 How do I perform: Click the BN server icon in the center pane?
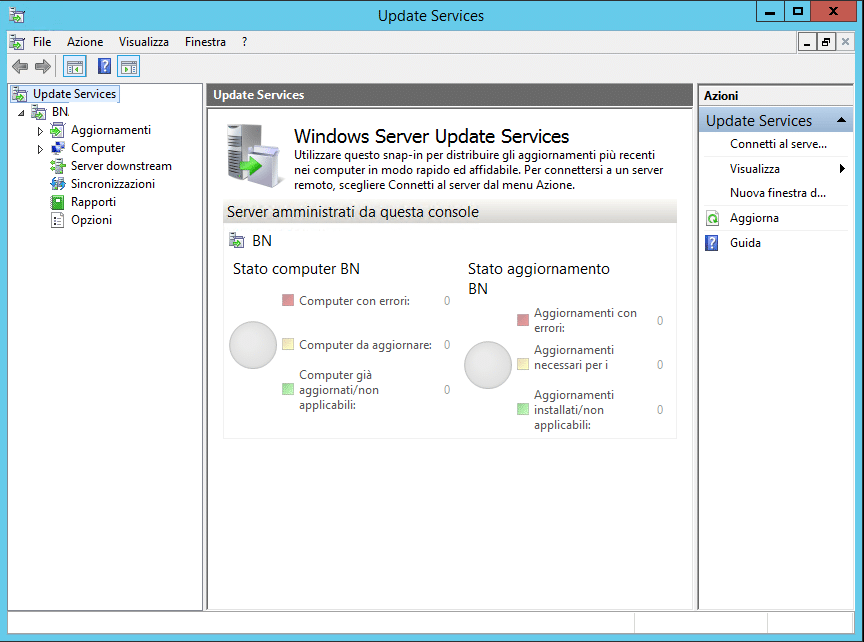[x=236, y=241]
